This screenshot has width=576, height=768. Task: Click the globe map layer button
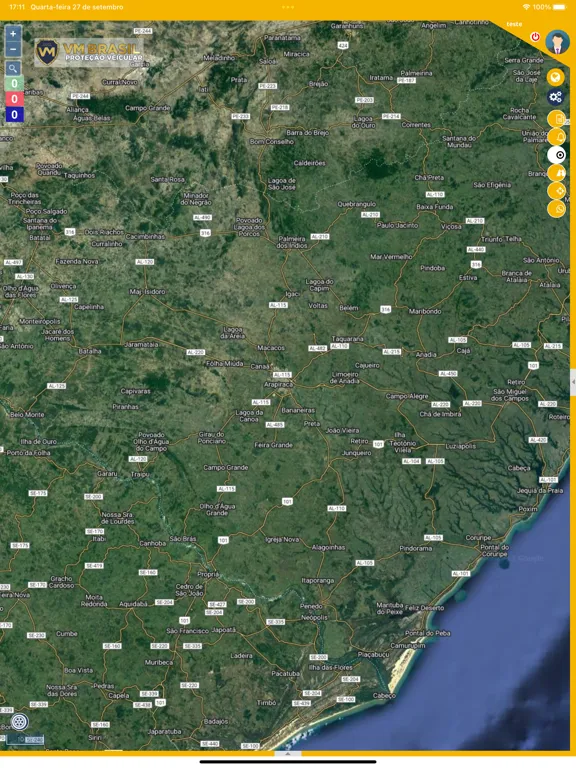coord(555,77)
